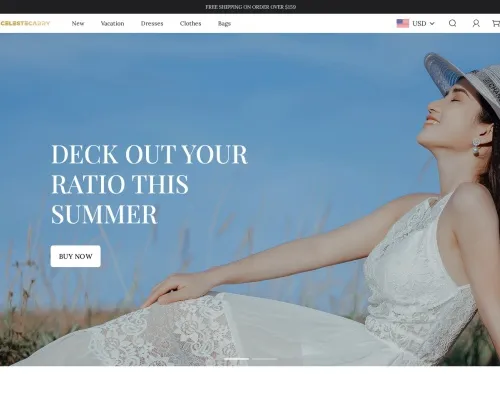Go to the CelesteCarry logo home link

pyautogui.click(x=25, y=23)
